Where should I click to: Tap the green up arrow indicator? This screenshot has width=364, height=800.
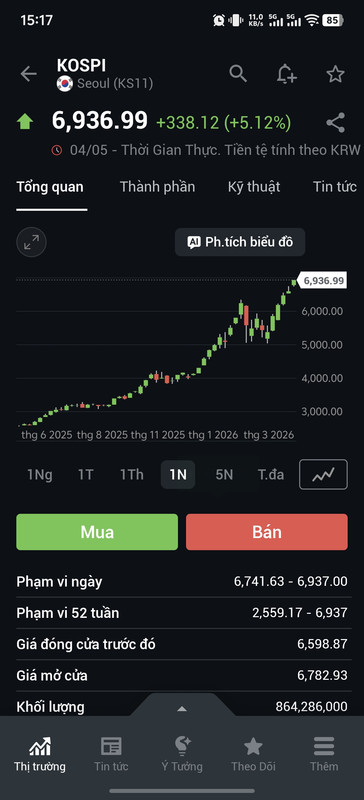(x=25, y=122)
